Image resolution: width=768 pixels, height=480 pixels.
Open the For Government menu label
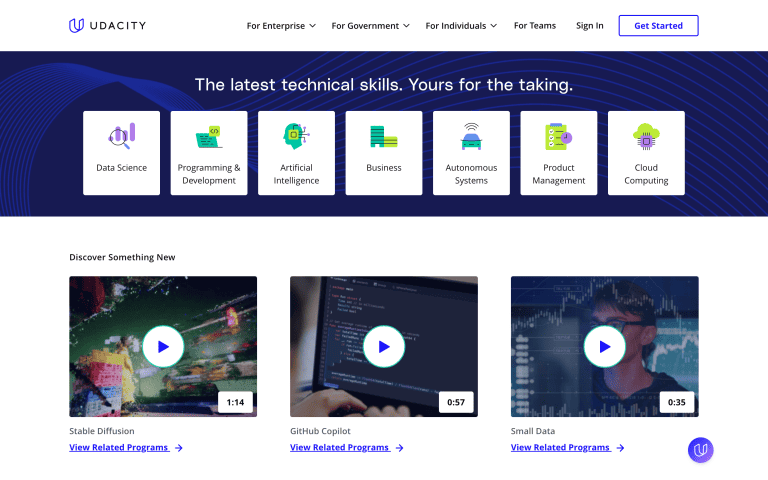(x=365, y=25)
